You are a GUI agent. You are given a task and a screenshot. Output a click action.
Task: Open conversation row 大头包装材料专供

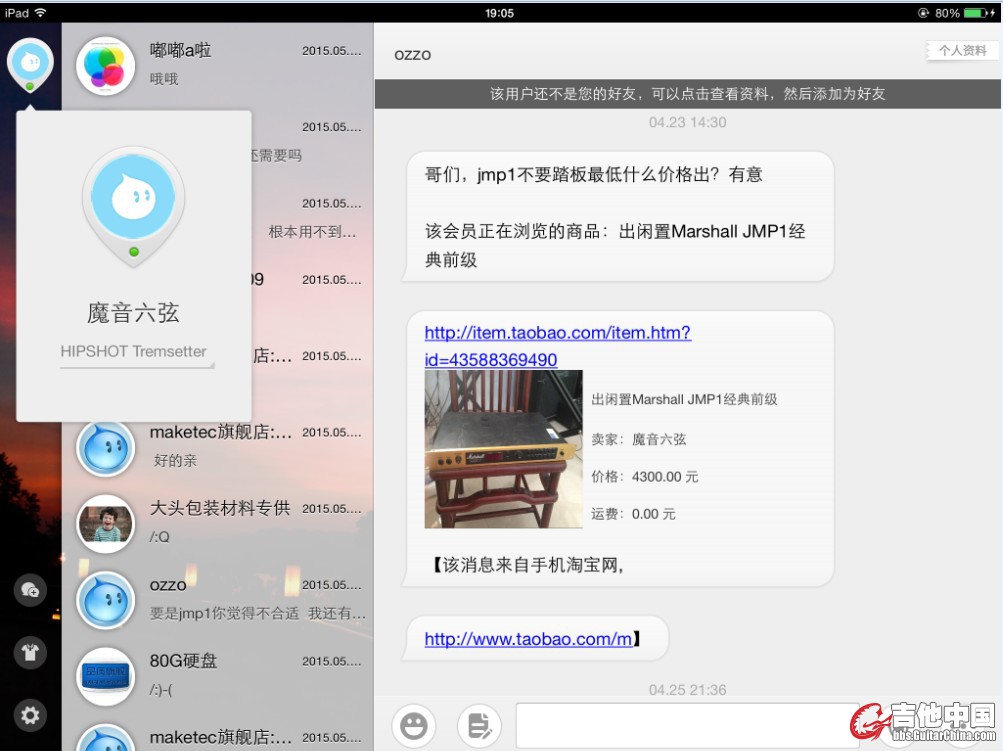pyautogui.click(x=217, y=524)
